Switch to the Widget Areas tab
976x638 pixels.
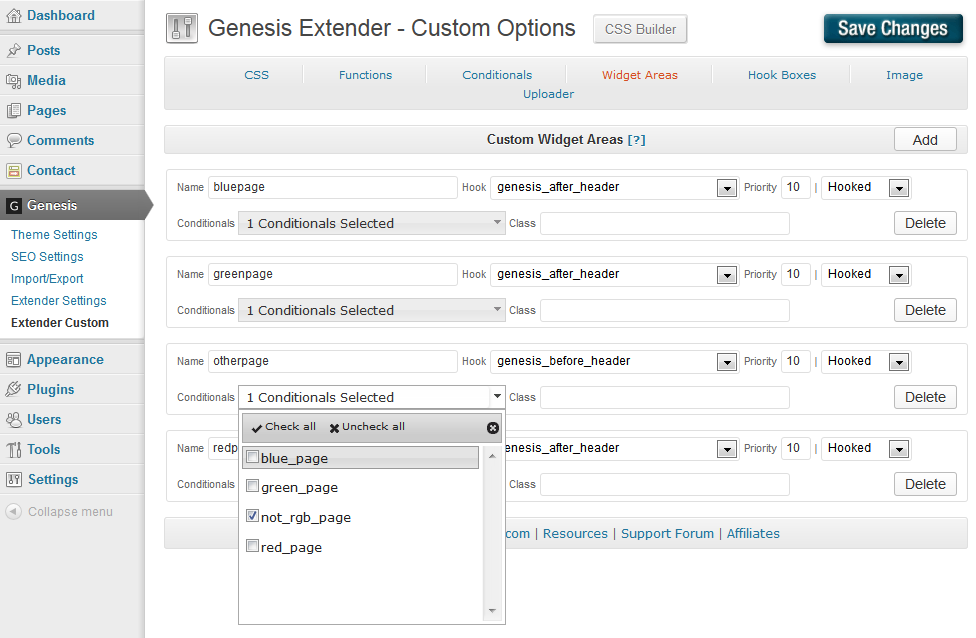click(x=639, y=75)
